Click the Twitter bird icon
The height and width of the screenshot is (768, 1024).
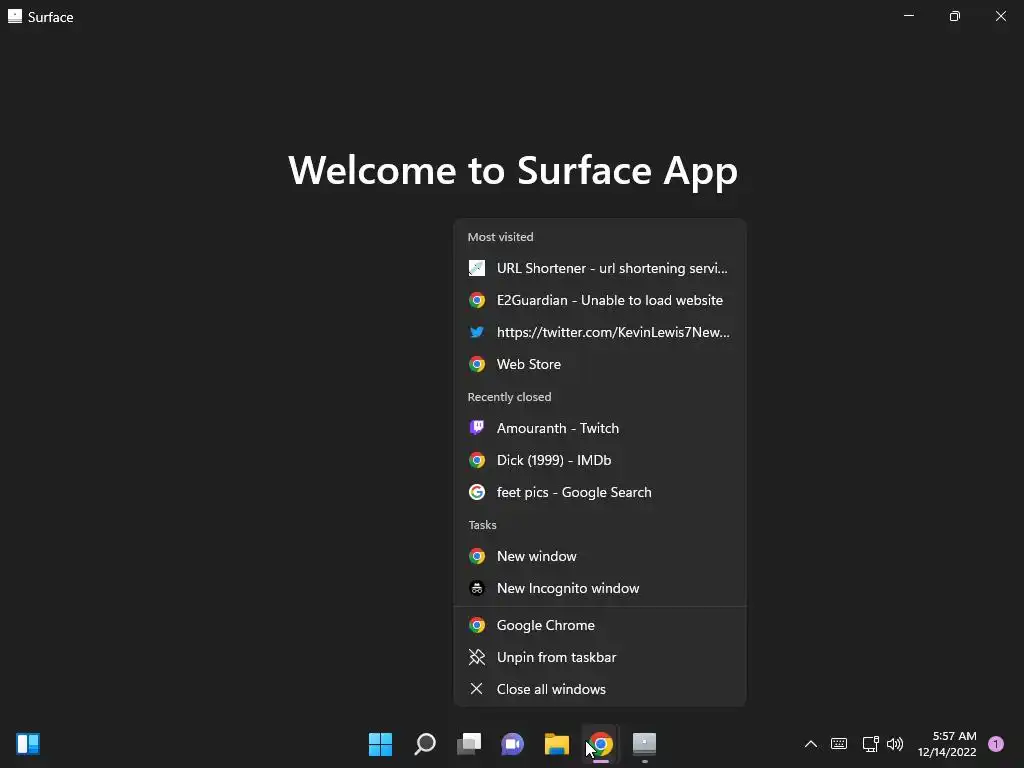477,332
